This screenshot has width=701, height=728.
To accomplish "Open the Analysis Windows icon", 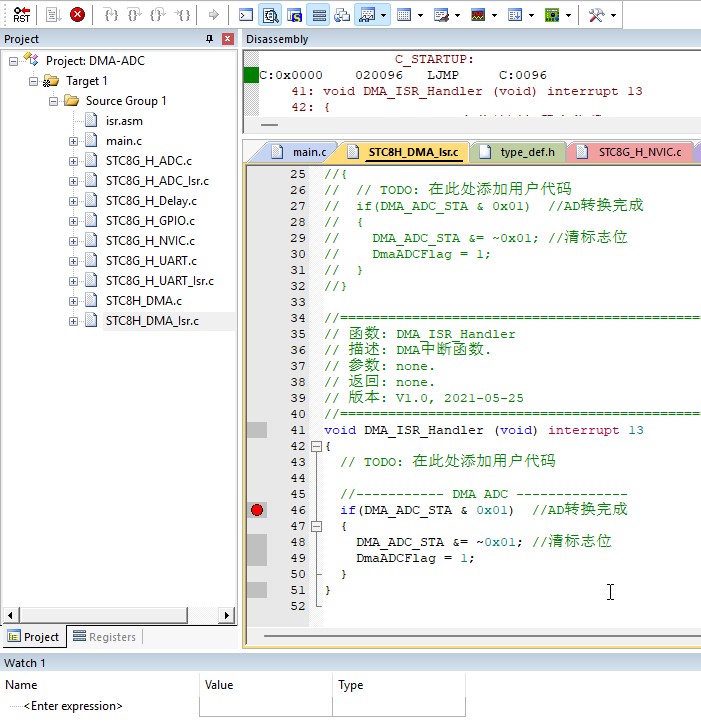I will tap(478, 15).
